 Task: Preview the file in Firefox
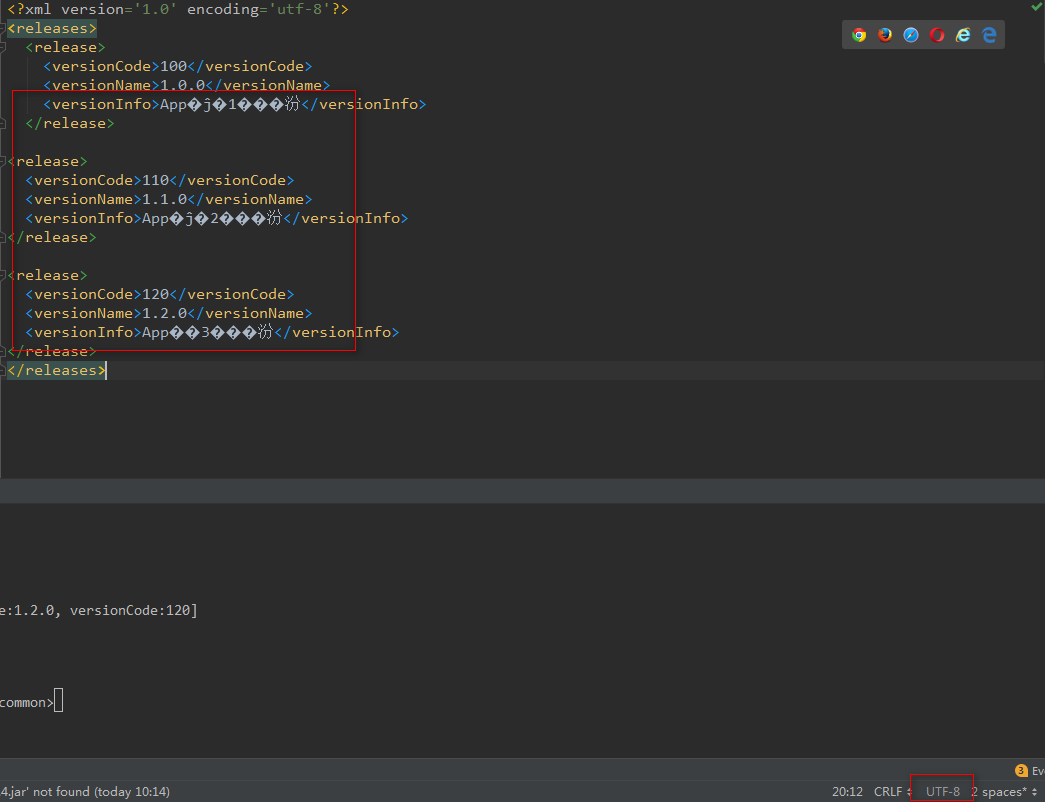pyautogui.click(x=884, y=34)
